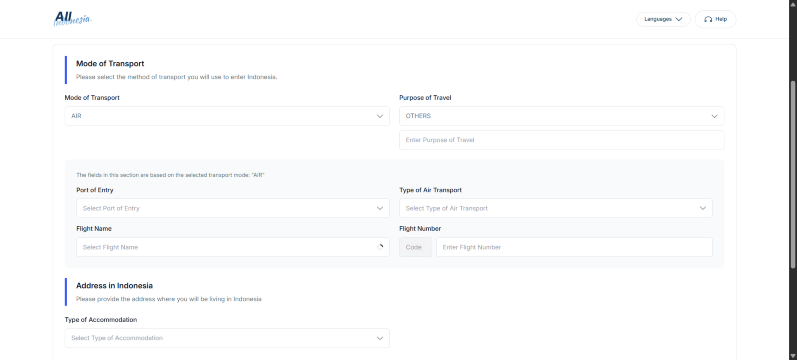Expand the Select Type of Air Transport dropdown
Screen dimensions: 797x360
point(556,208)
